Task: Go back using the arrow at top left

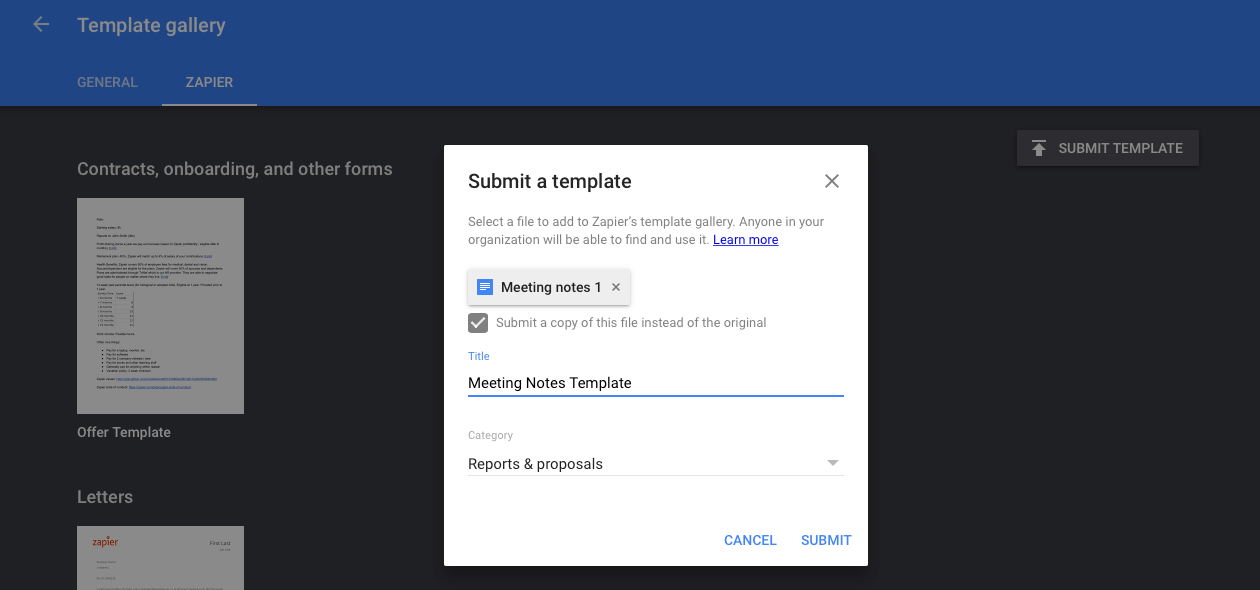Action: click(x=40, y=24)
